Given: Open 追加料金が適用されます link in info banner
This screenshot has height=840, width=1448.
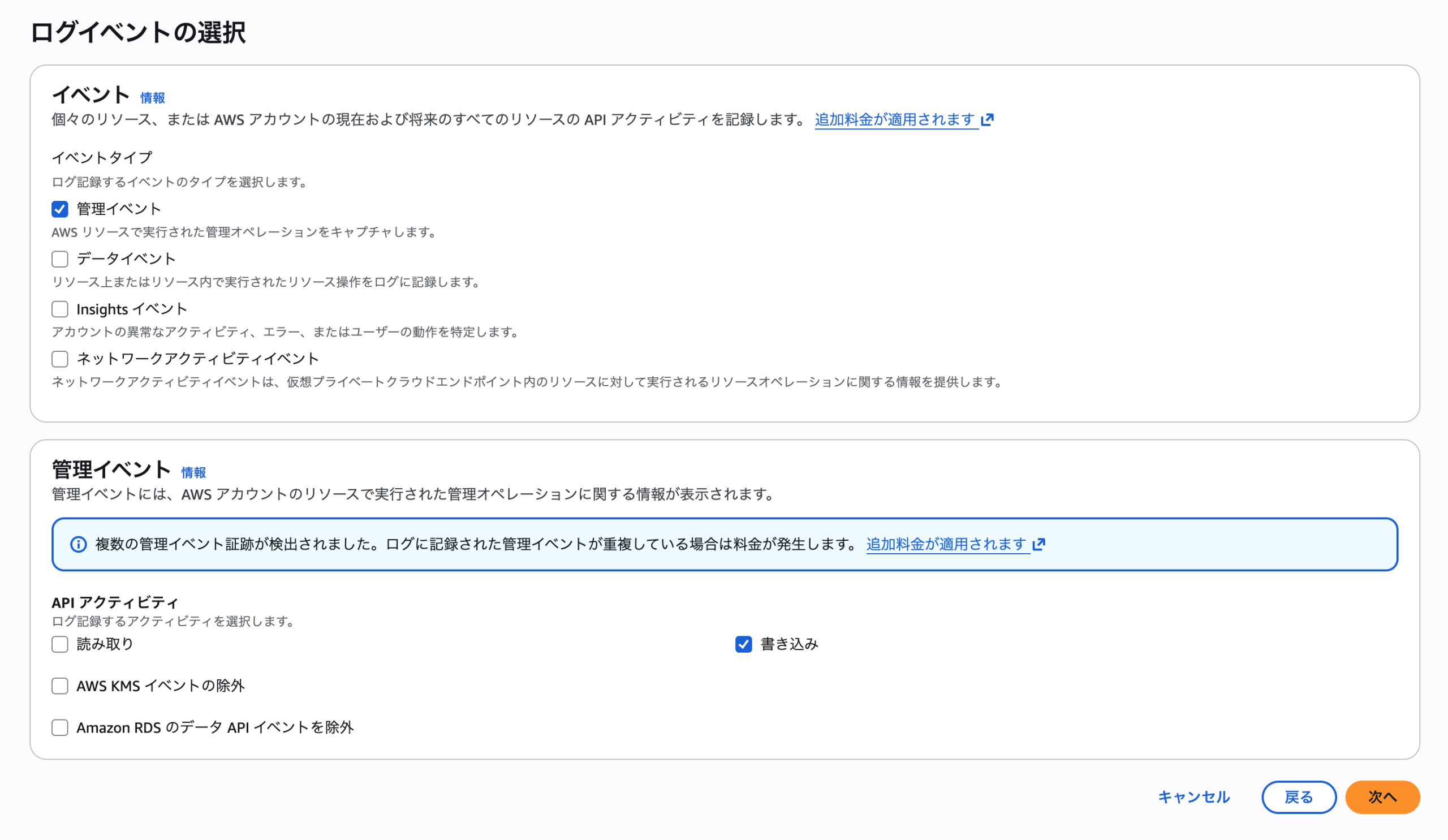Looking at the screenshot, I should (947, 544).
